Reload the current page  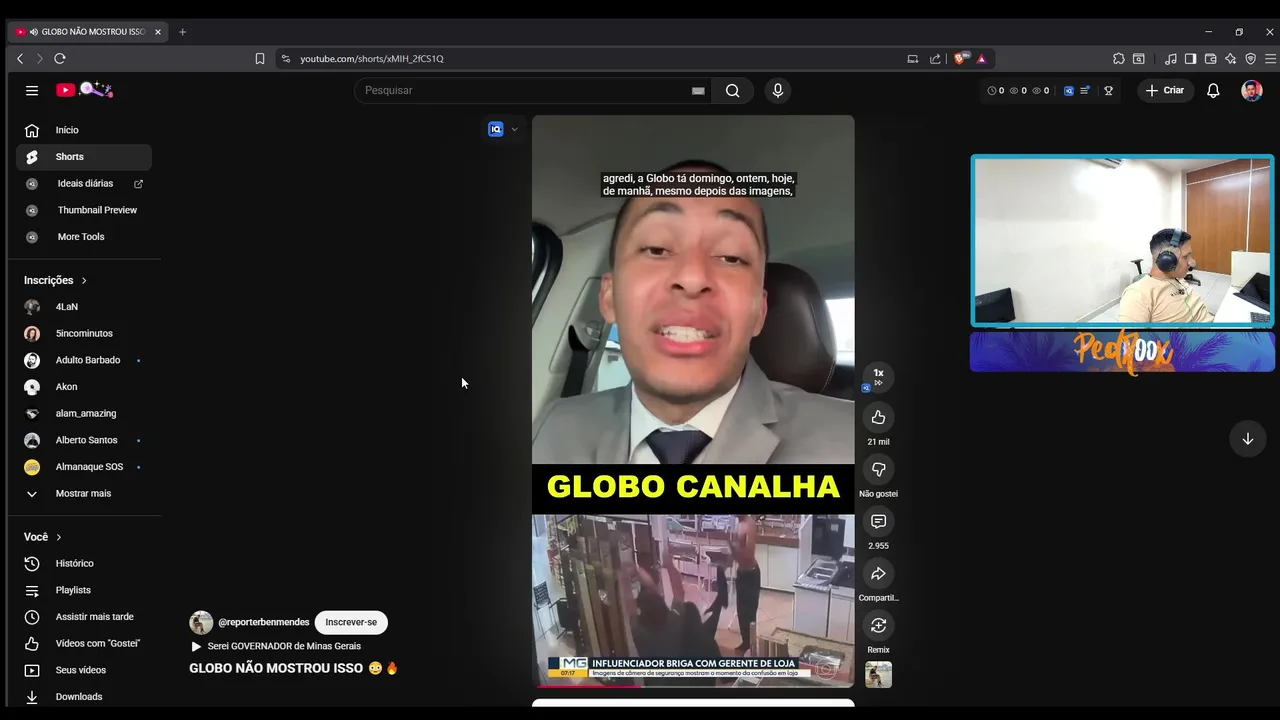[60, 59]
